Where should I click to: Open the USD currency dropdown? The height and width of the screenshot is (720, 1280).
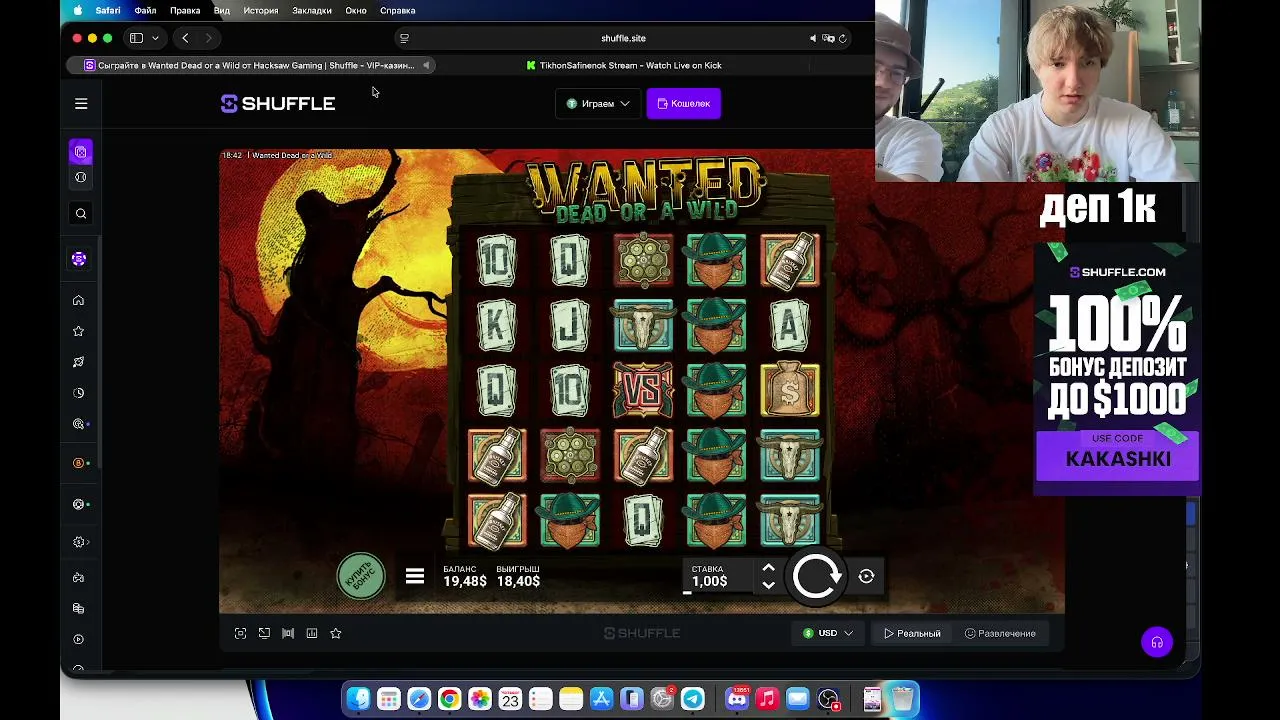(x=828, y=633)
